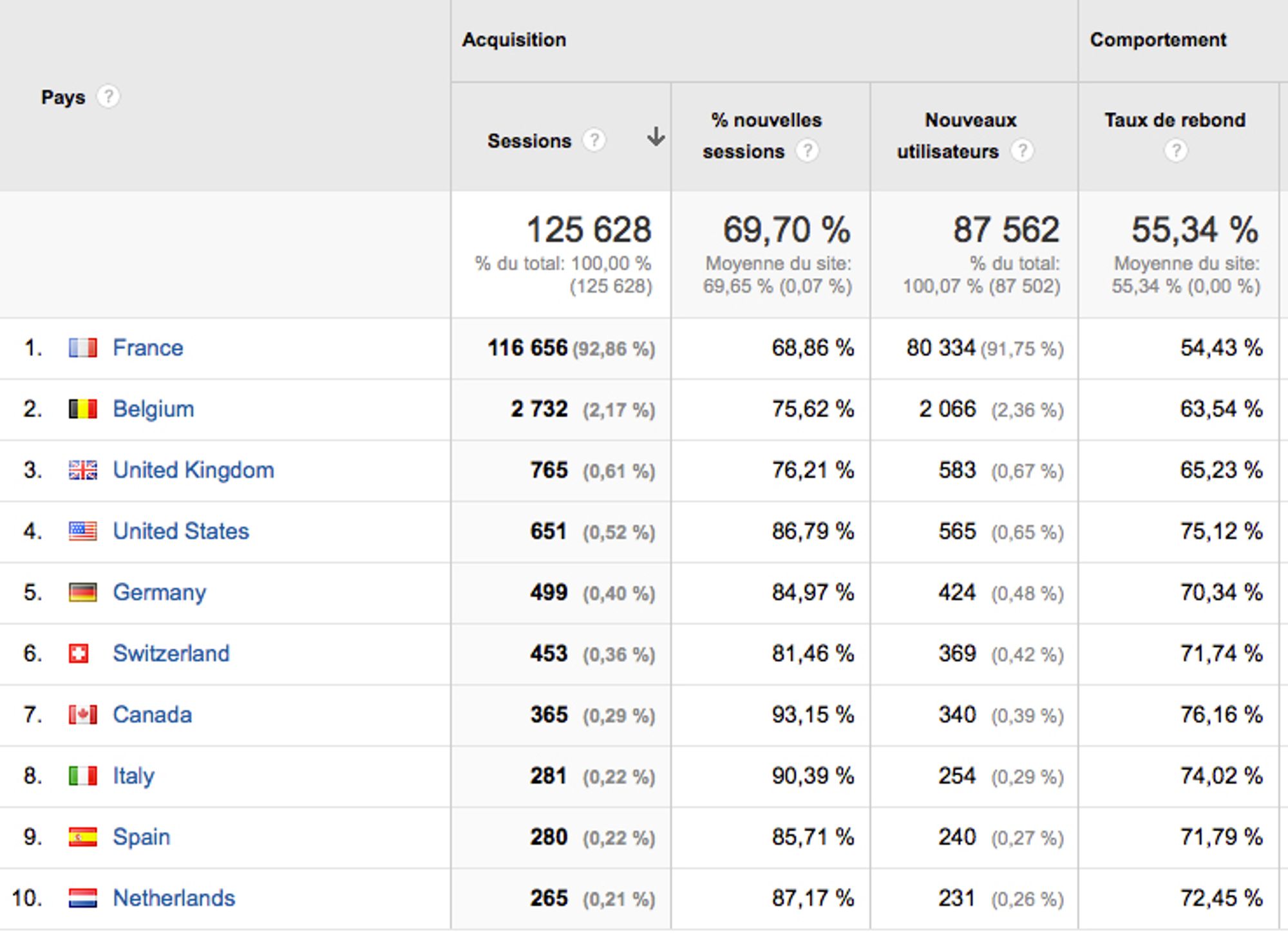Open the Belgium country link
Screen dimensions: 1288x933
(x=153, y=410)
